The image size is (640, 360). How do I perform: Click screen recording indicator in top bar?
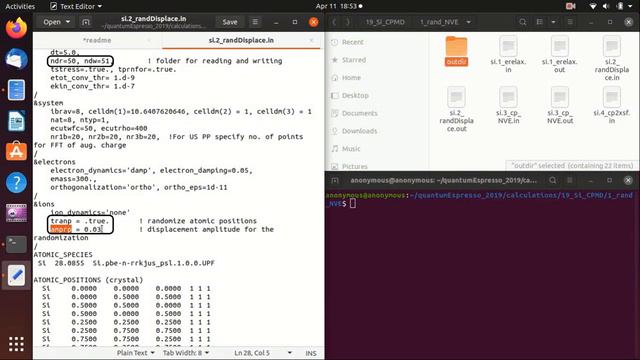pyautogui.click(x=571, y=6)
